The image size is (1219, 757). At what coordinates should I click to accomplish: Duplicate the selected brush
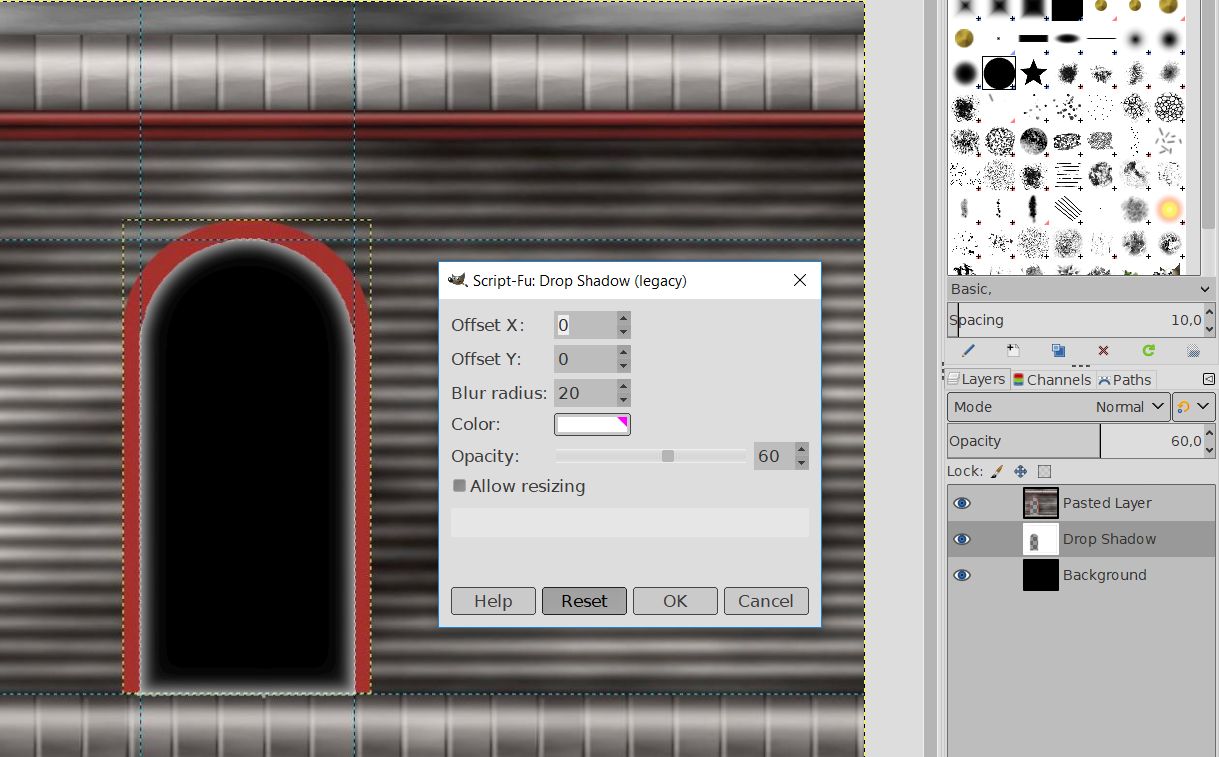tap(1058, 351)
